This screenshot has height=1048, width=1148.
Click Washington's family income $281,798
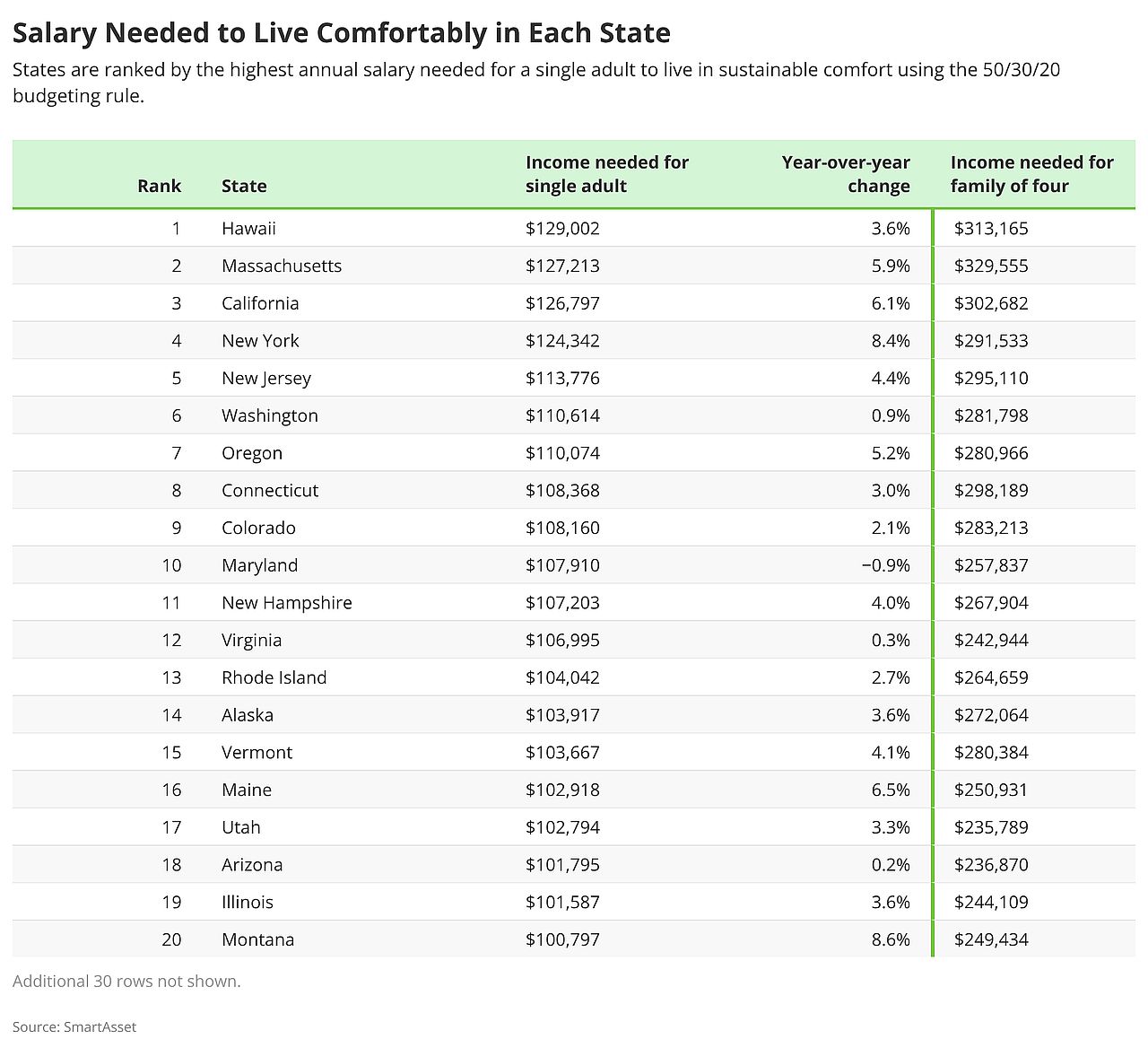click(991, 415)
